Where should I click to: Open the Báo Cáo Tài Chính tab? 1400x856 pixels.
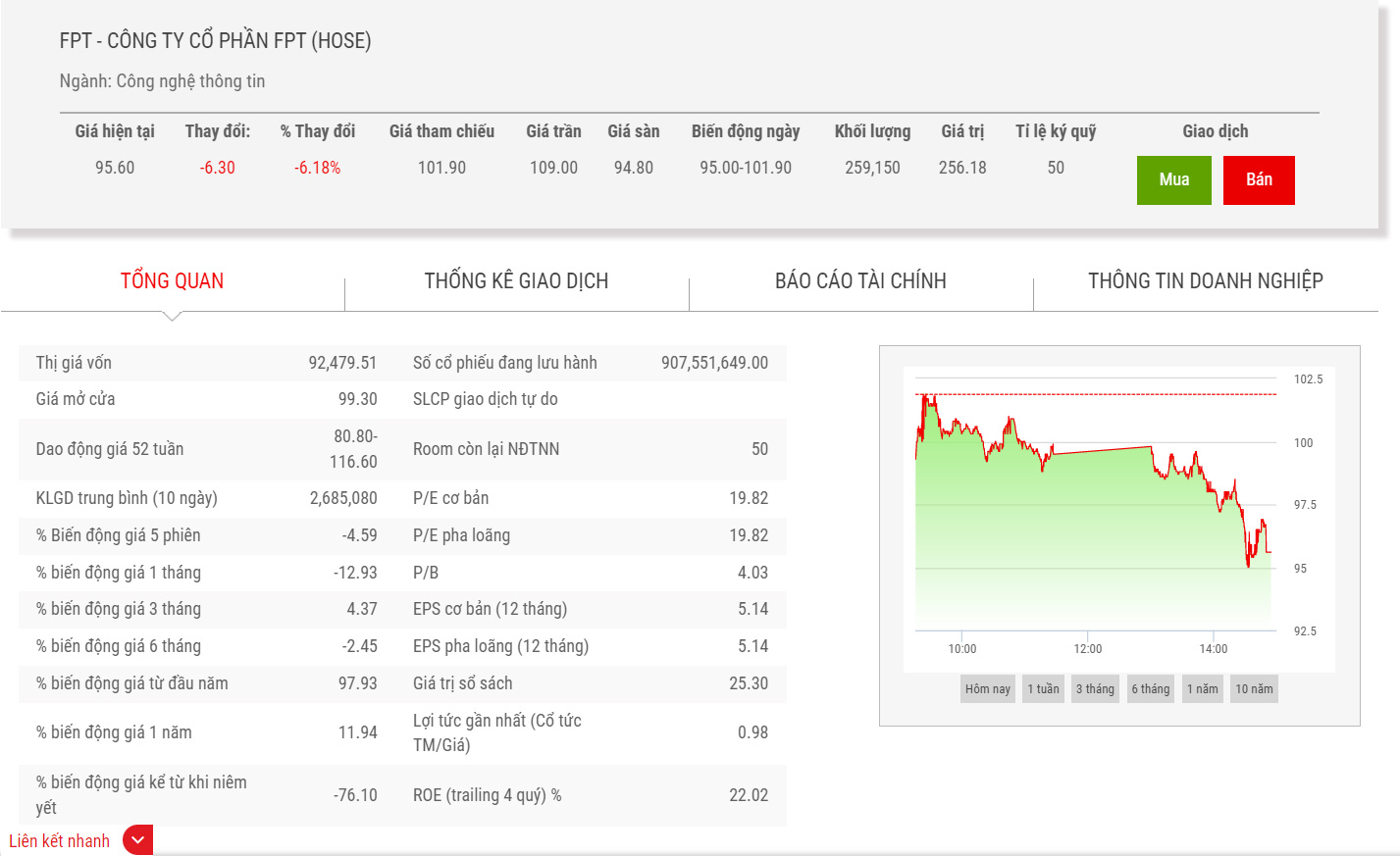point(860,281)
